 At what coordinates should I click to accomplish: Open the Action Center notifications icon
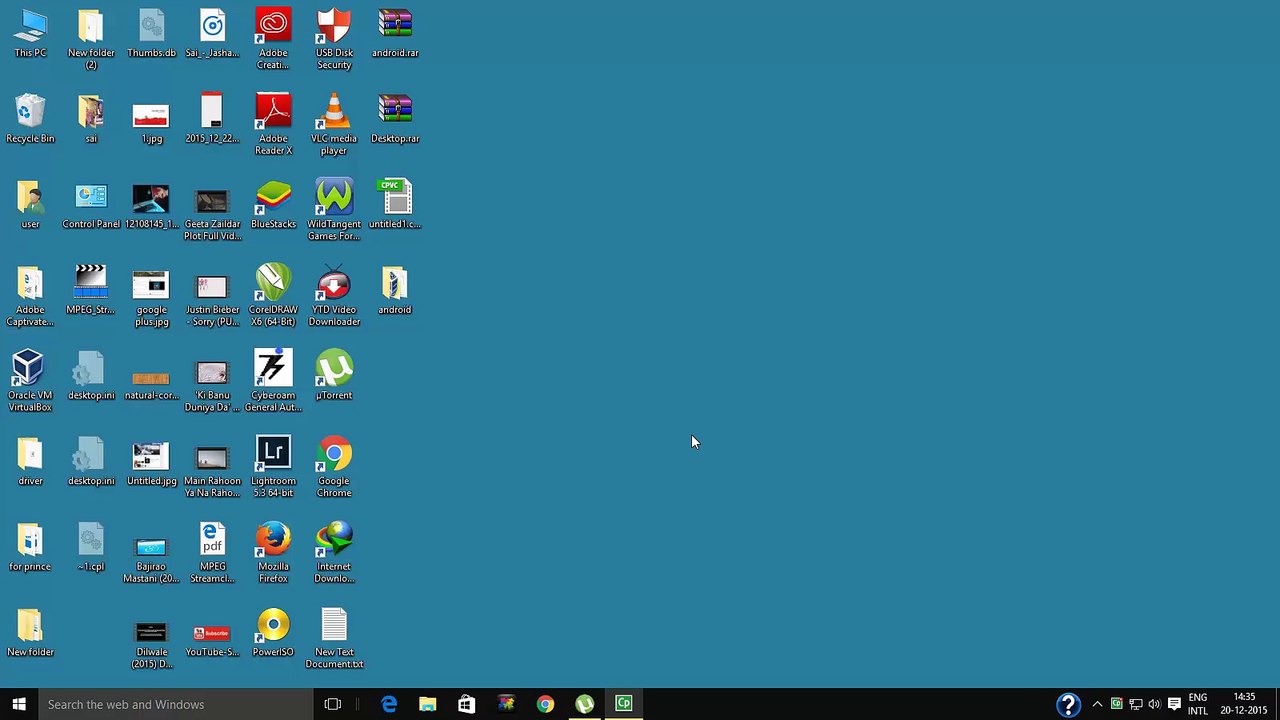tap(1174, 704)
